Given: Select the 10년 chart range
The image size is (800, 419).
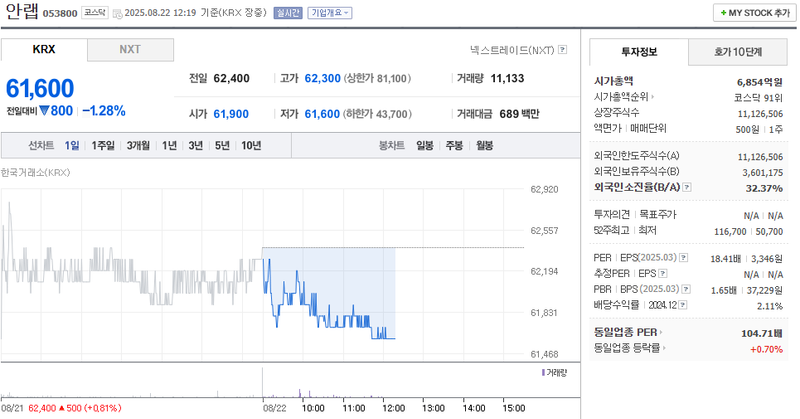Looking at the screenshot, I should click(251, 145).
